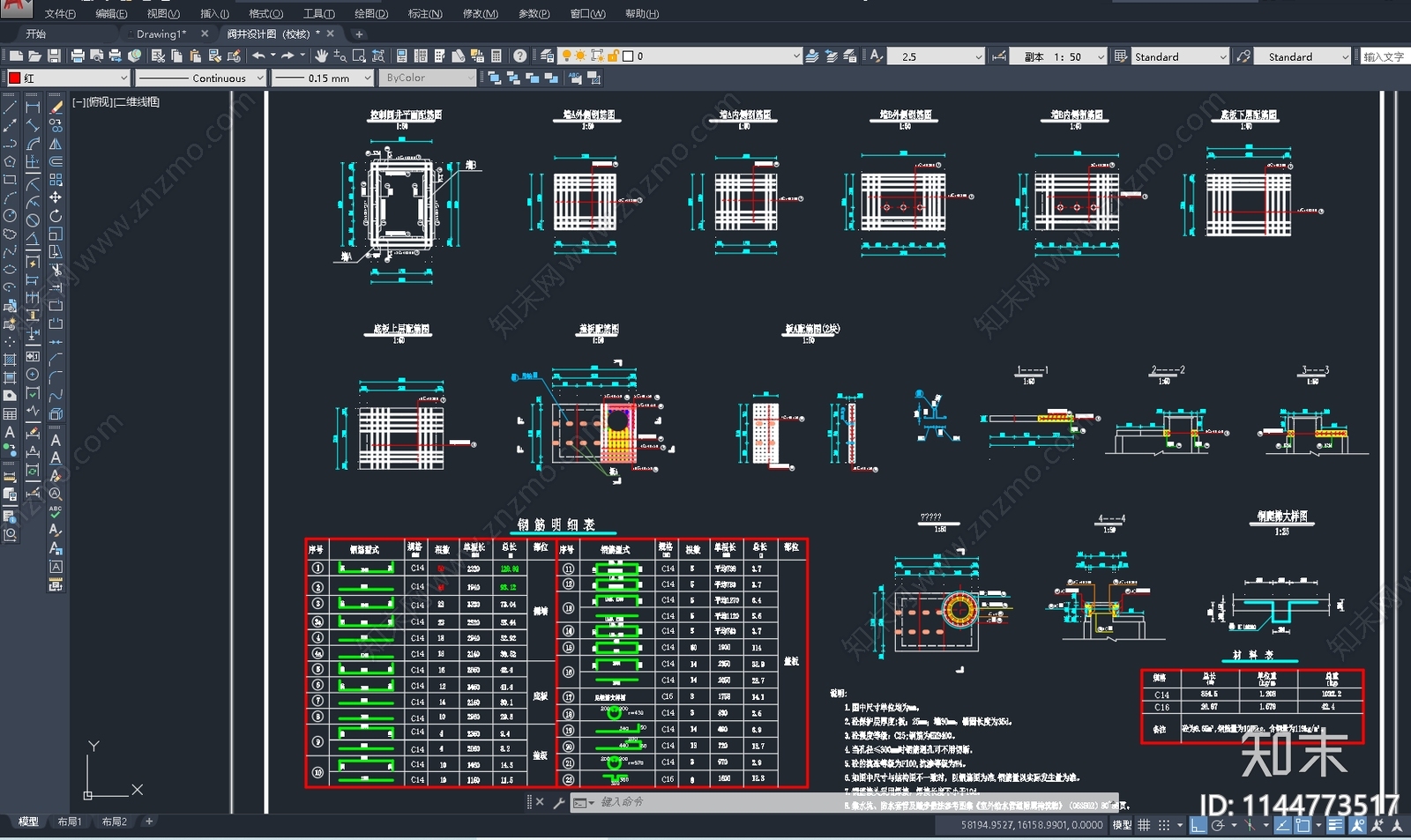
Task: Open the 标注(N) menu
Action: 424,13
